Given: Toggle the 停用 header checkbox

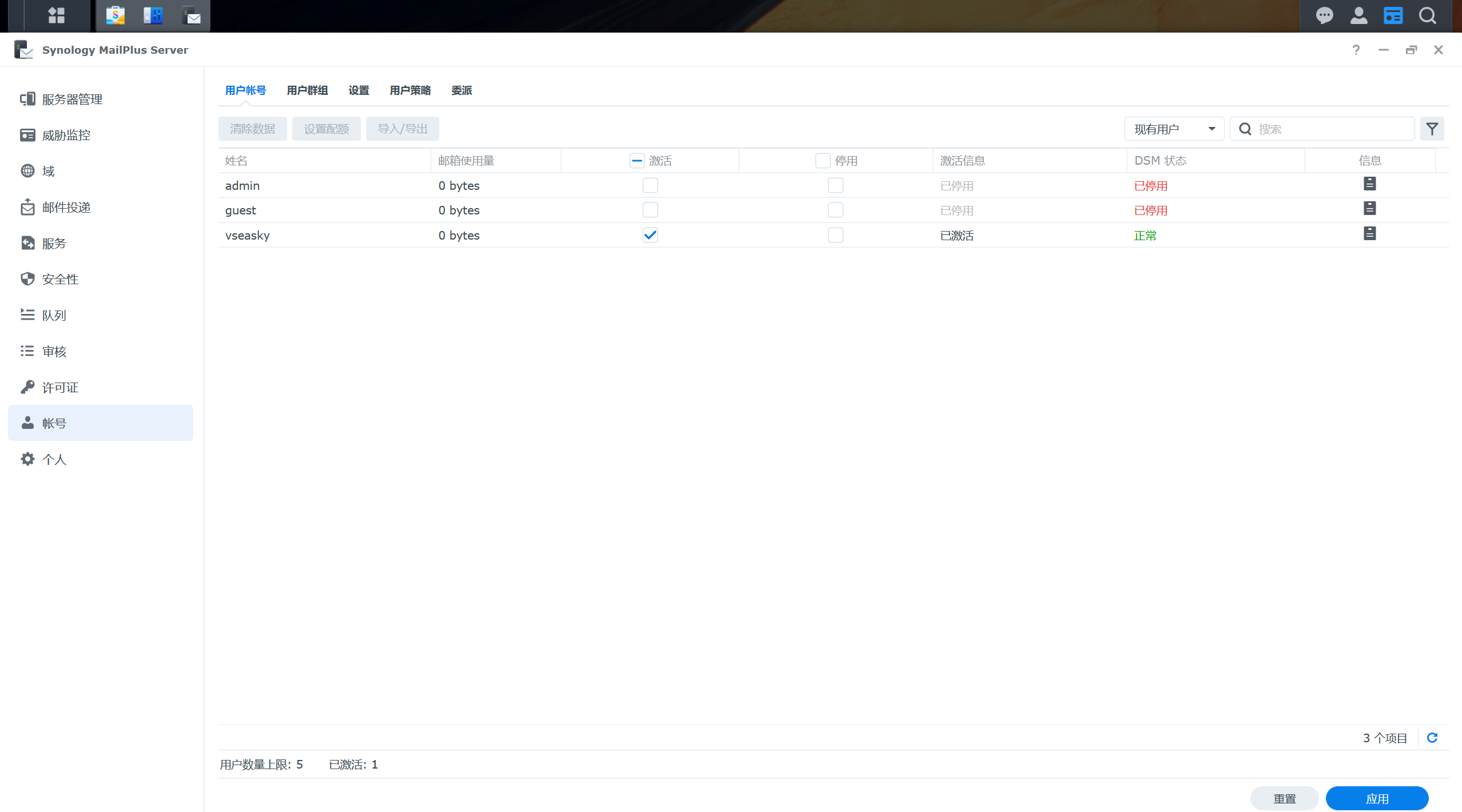Looking at the screenshot, I should click(823, 161).
